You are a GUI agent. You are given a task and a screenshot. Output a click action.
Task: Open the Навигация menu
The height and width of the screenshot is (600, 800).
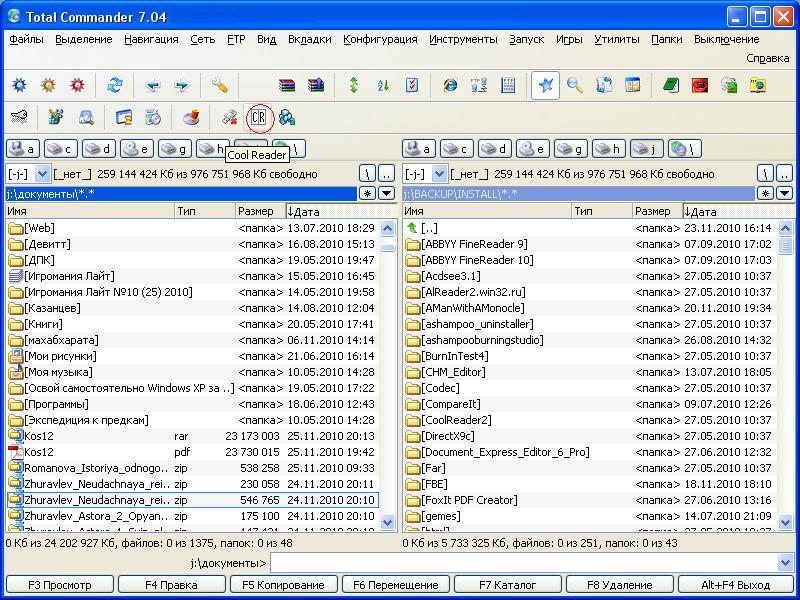point(151,39)
